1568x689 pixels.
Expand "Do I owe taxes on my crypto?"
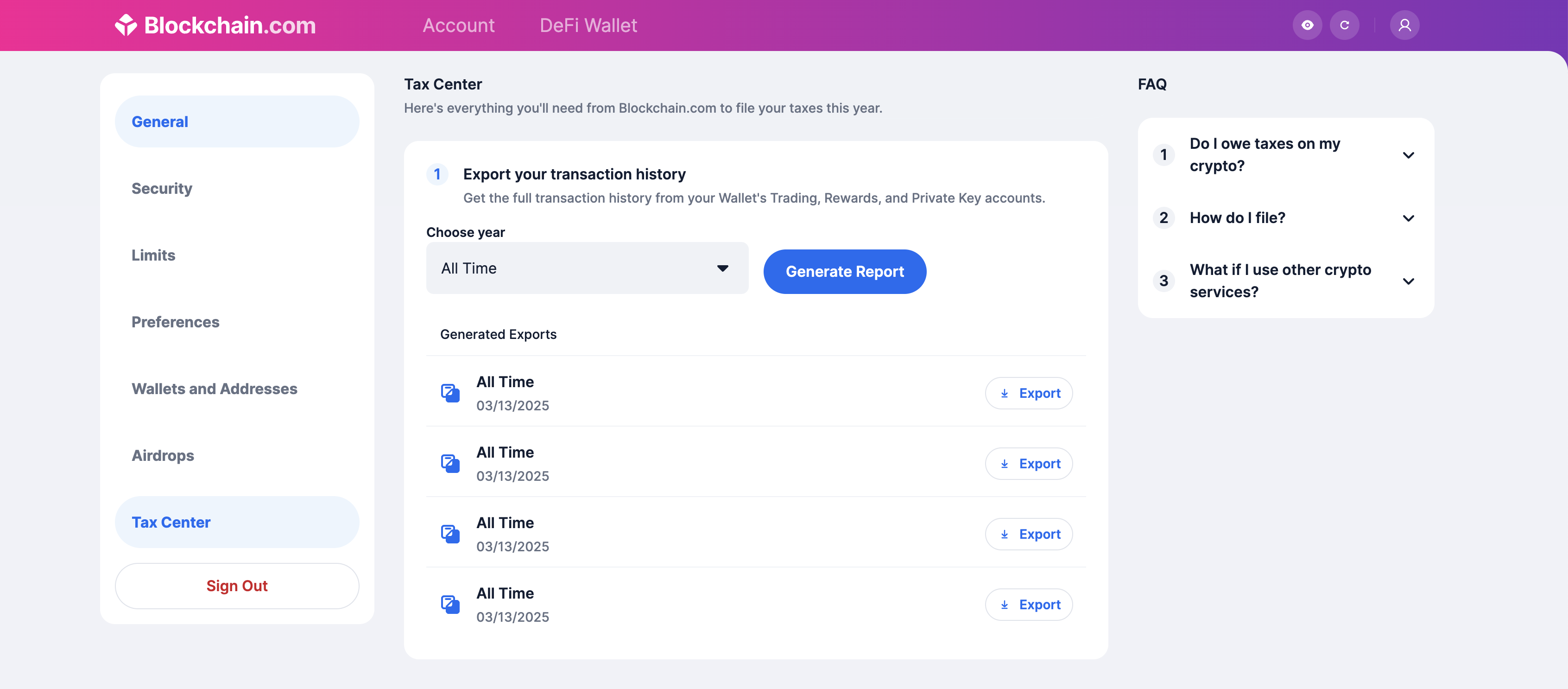point(1285,155)
